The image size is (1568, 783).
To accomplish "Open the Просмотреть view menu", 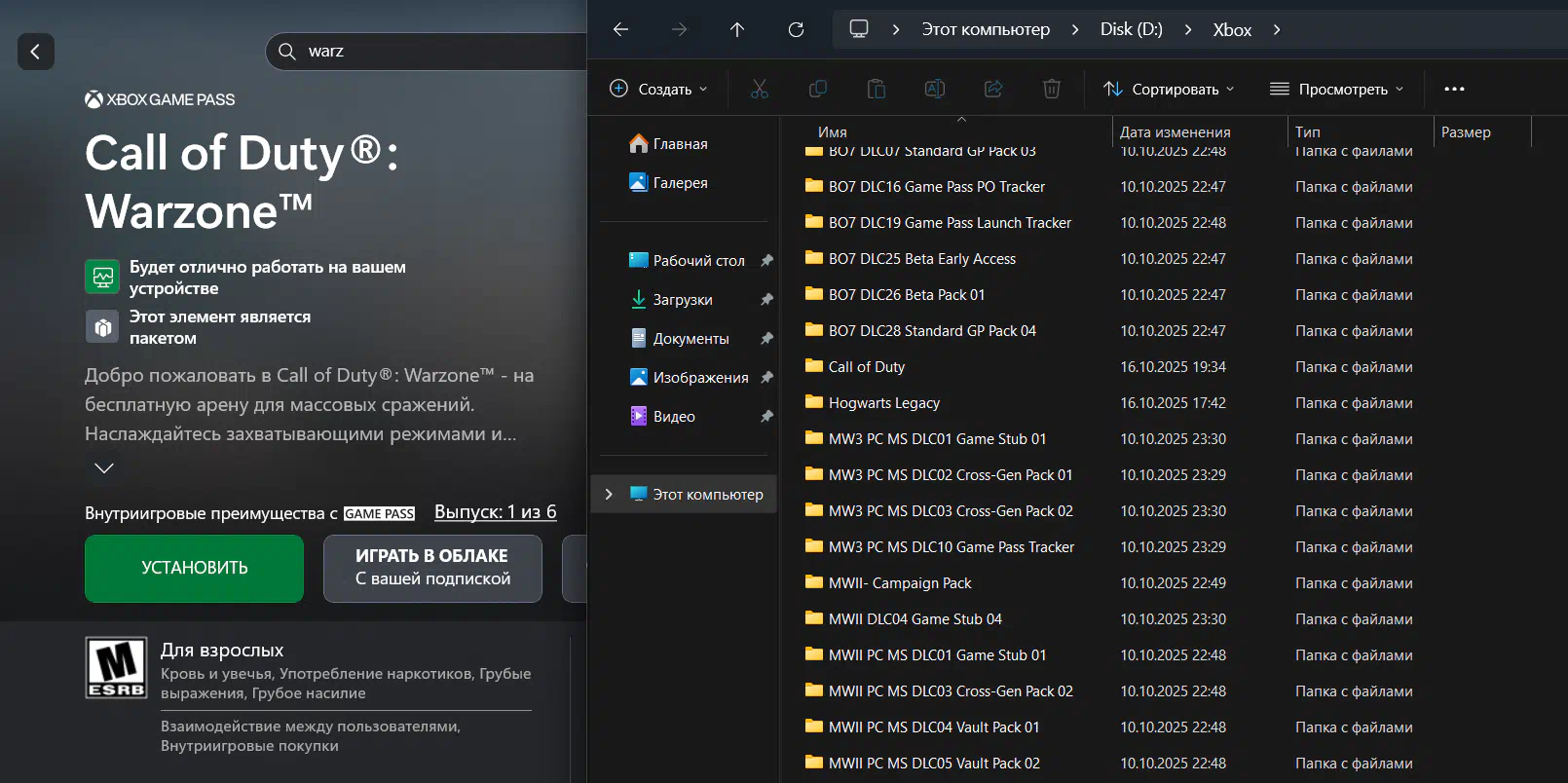I will click(x=1337, y=89).
